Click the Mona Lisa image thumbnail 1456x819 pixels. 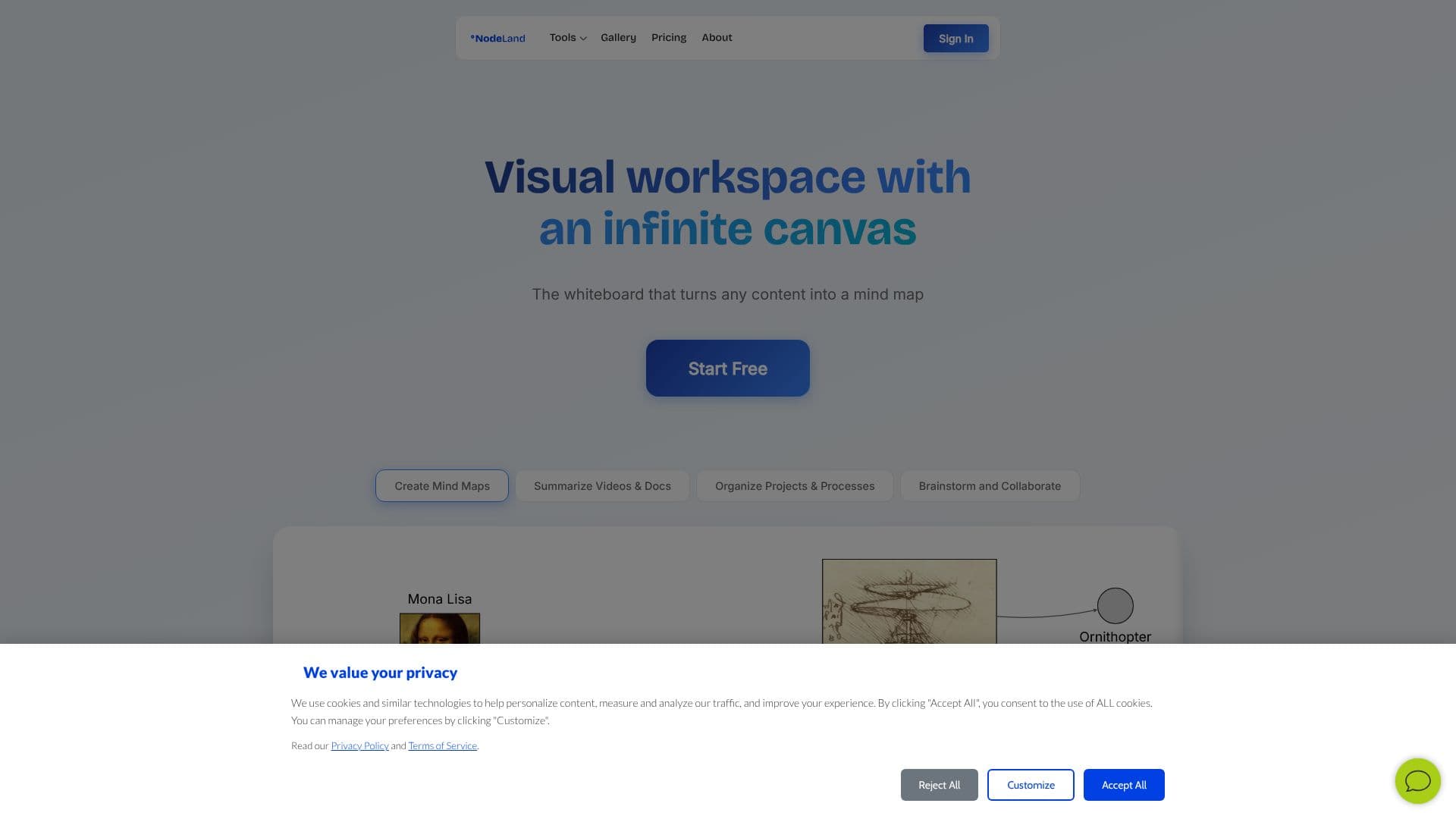click(x=440, y=629)
